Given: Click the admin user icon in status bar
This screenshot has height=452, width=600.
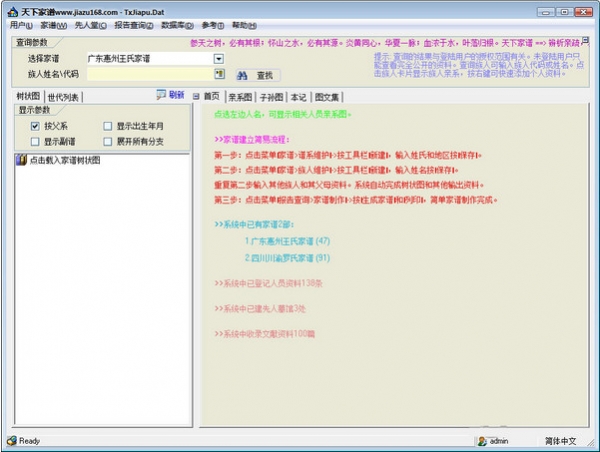Looking at the screenshot, I should (481, 440).
